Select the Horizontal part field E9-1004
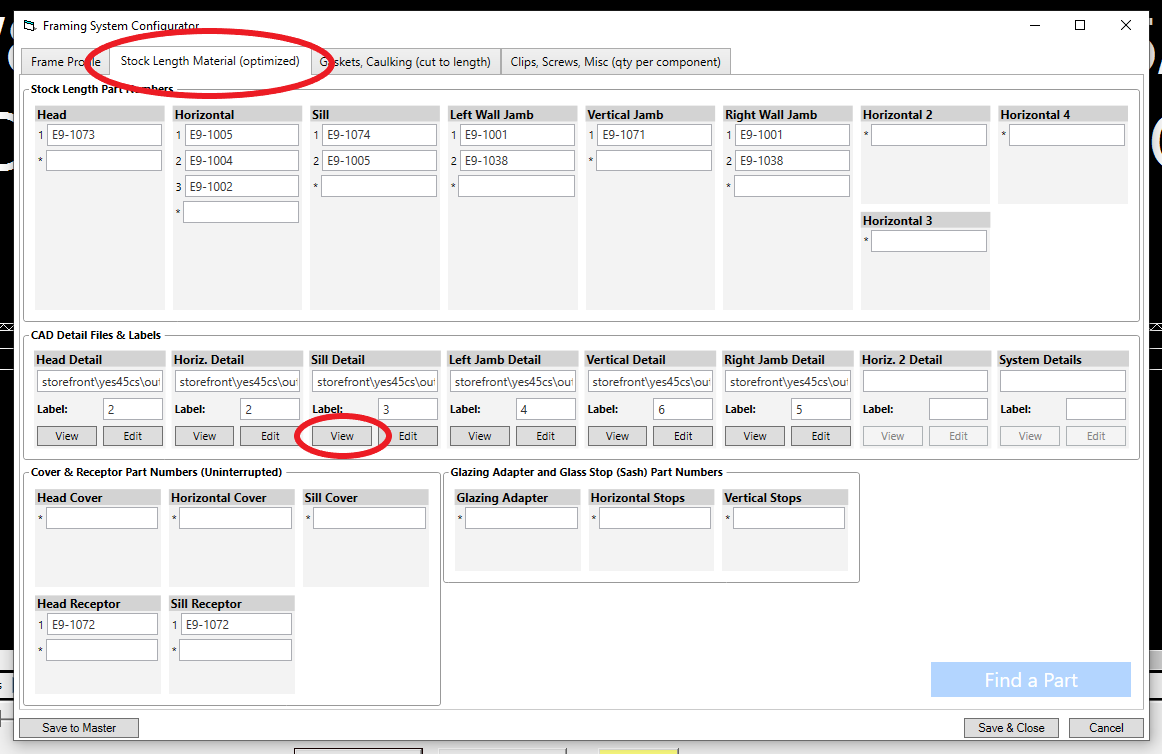 point(241,161)
